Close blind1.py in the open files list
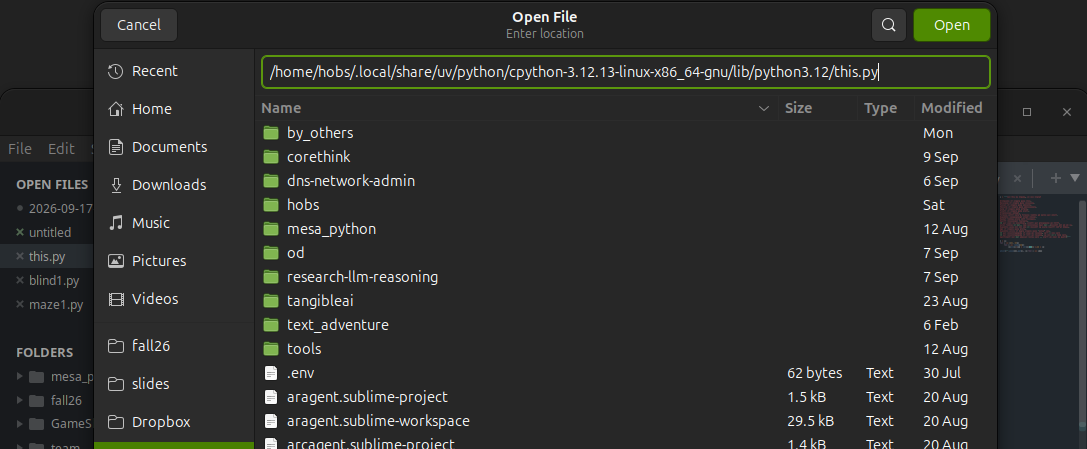The width and height of the screenshot is (1087, 449). pos(20,281)
